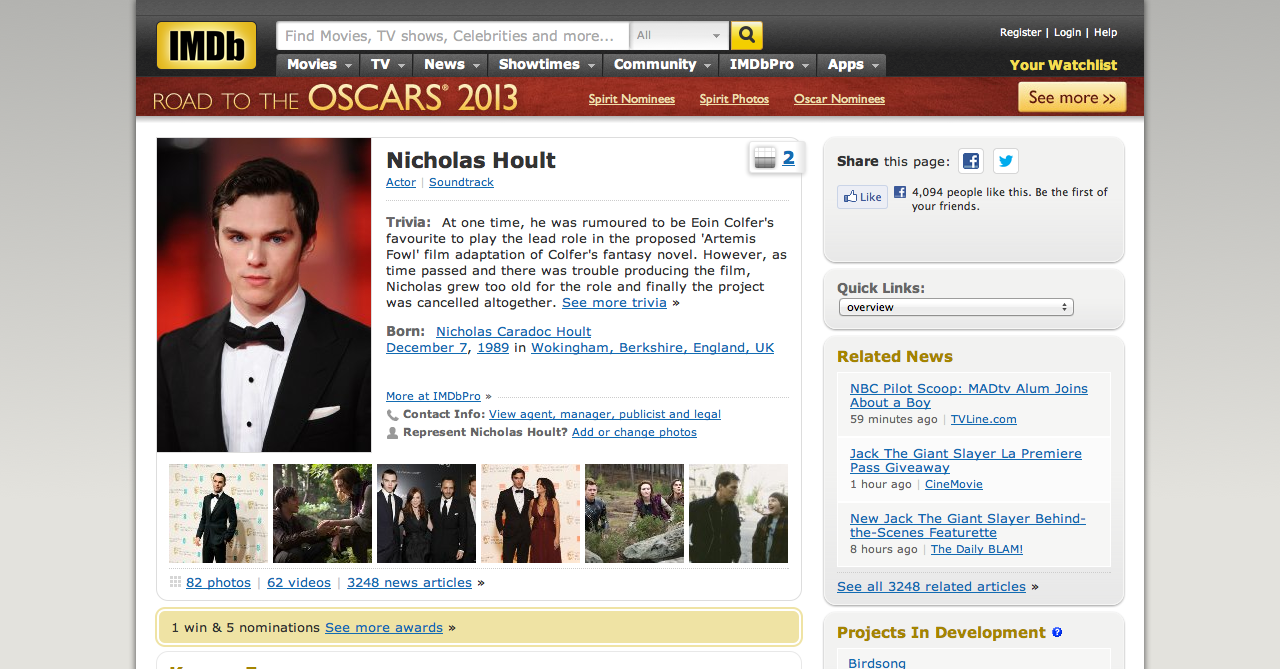Viewport: 1280px width, 669px height.
Task: Open the Help link
Action: click(1105, 33)
